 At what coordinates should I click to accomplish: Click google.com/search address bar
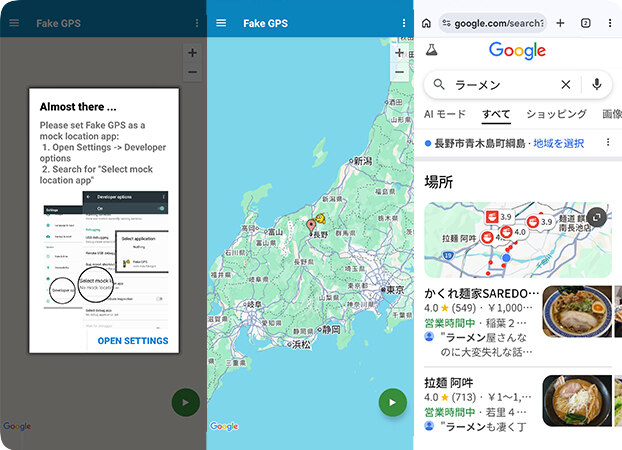click(493, 23)
